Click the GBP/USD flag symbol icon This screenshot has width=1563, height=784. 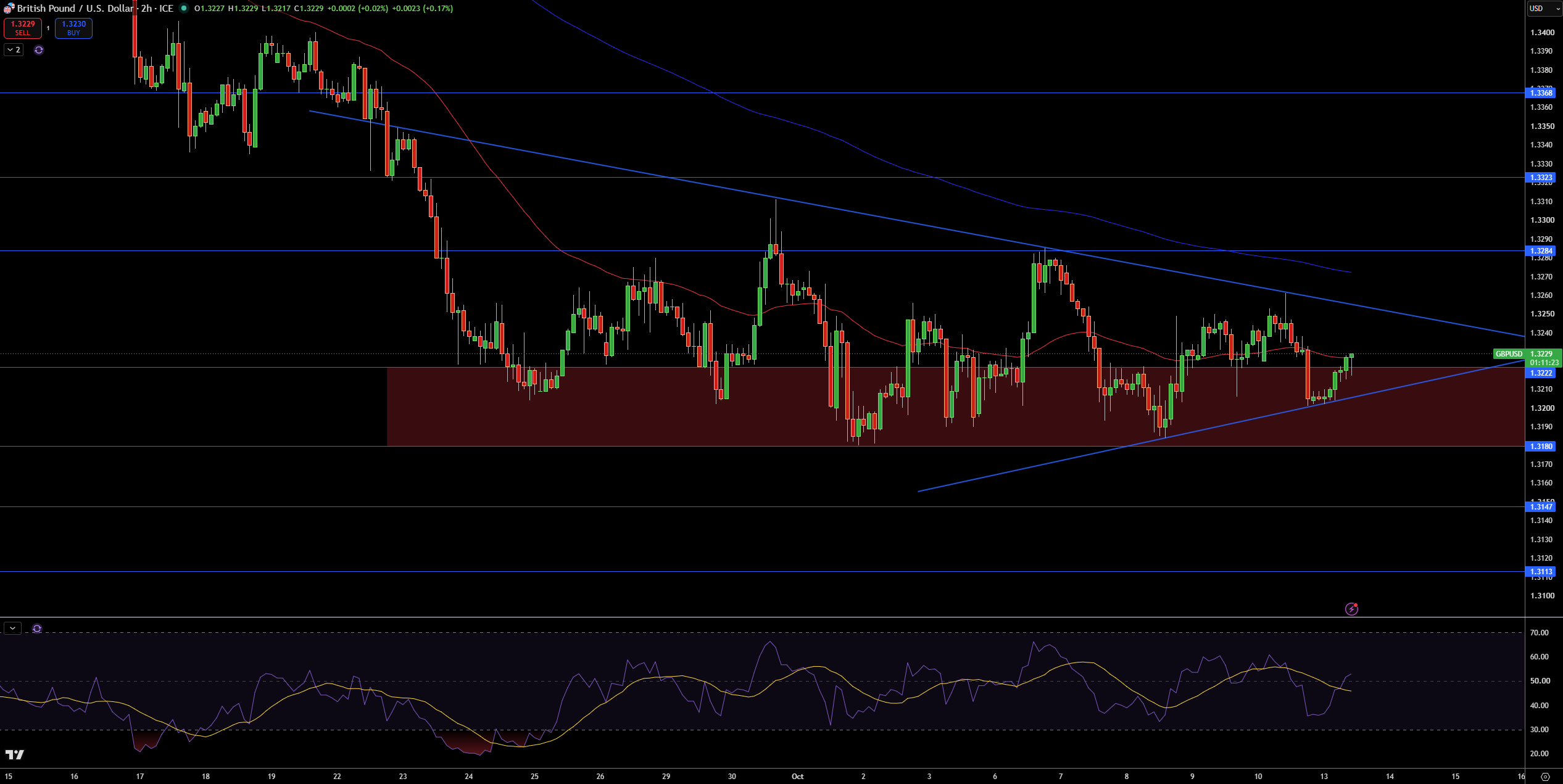click(x=9, y=8)
